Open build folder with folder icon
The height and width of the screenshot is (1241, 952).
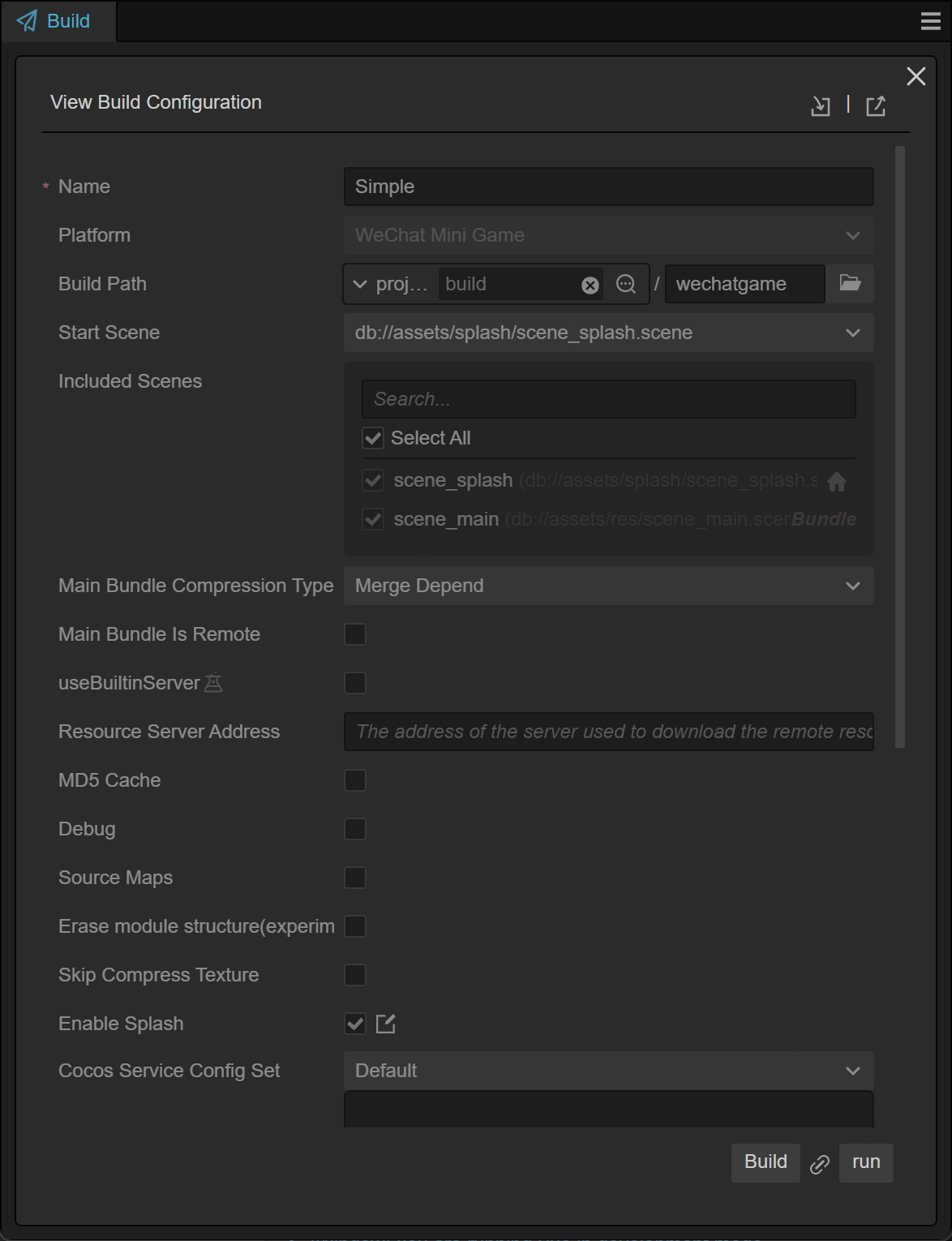coord(850,283)
